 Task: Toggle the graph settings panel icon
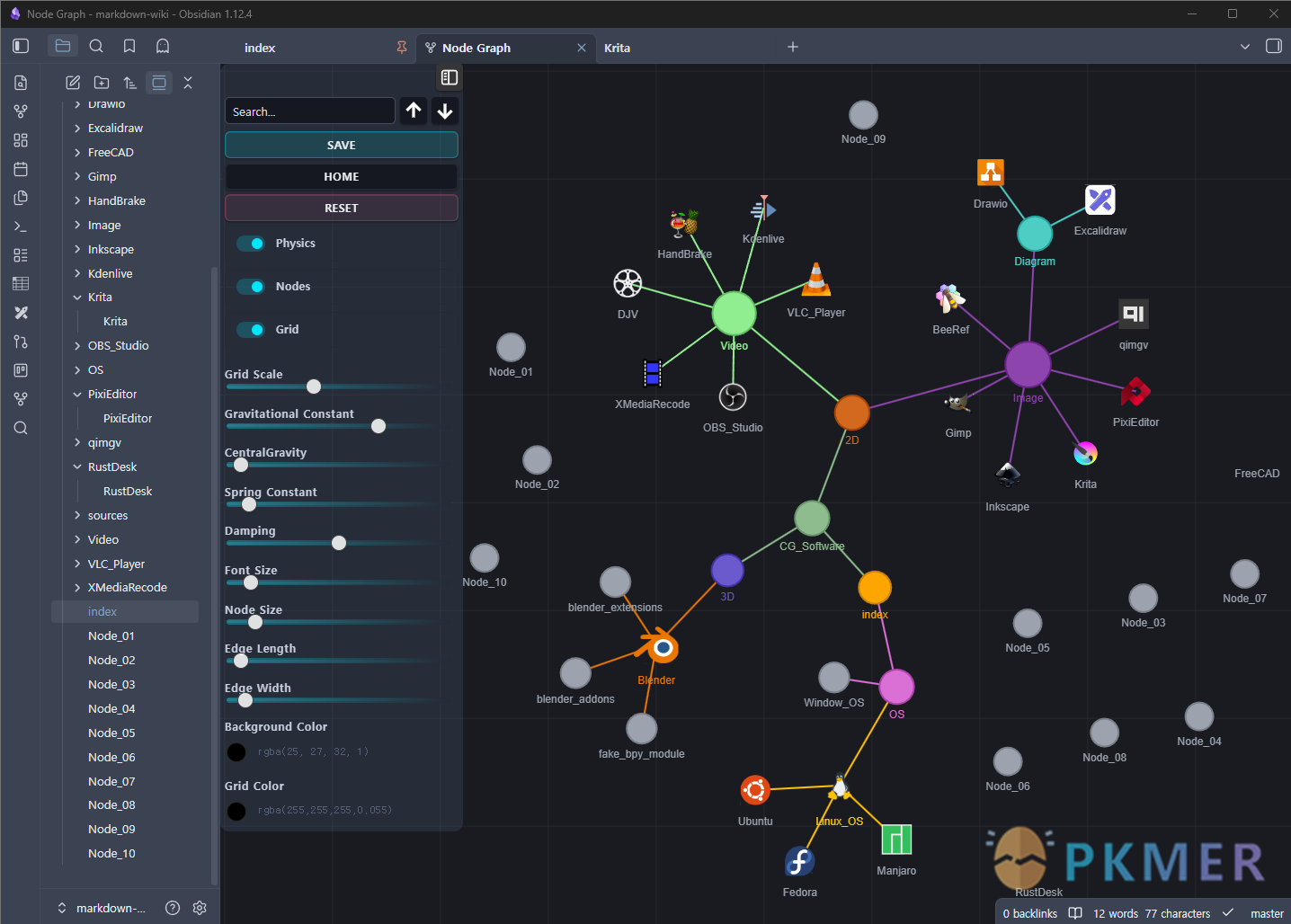tap(450, 78)
